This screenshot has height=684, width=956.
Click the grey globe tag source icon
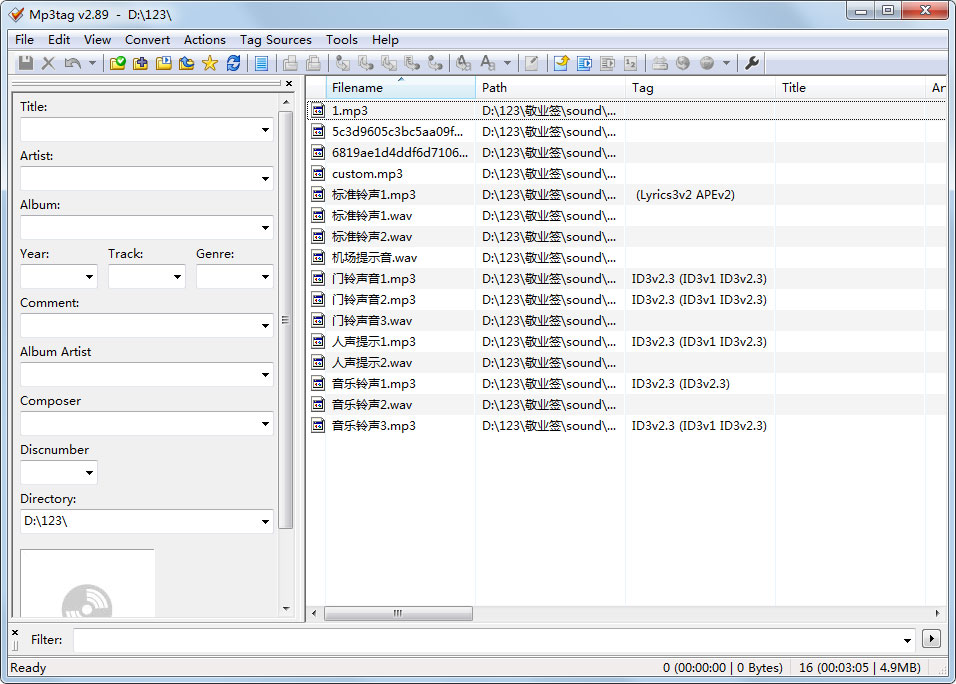[x=683, y=63]
